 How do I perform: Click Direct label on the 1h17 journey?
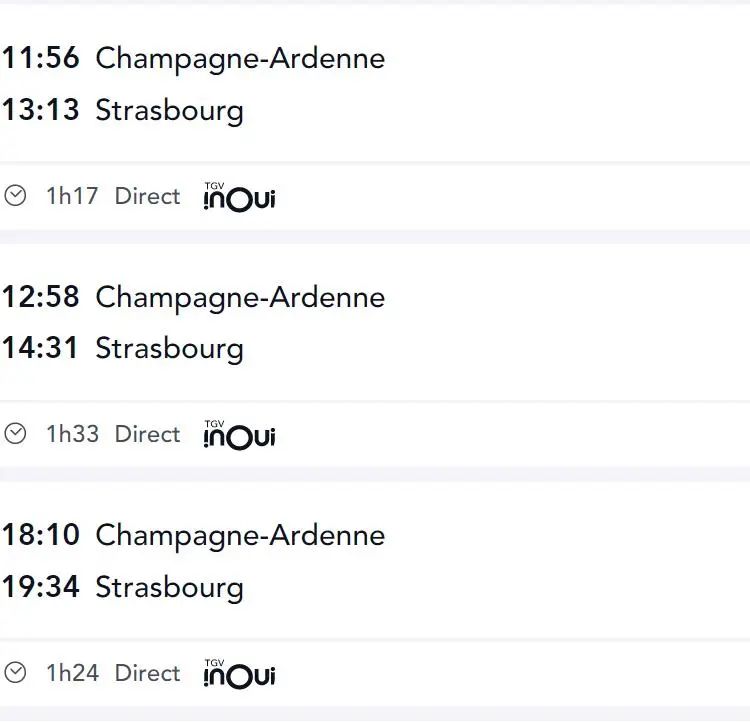click(147, 196)
